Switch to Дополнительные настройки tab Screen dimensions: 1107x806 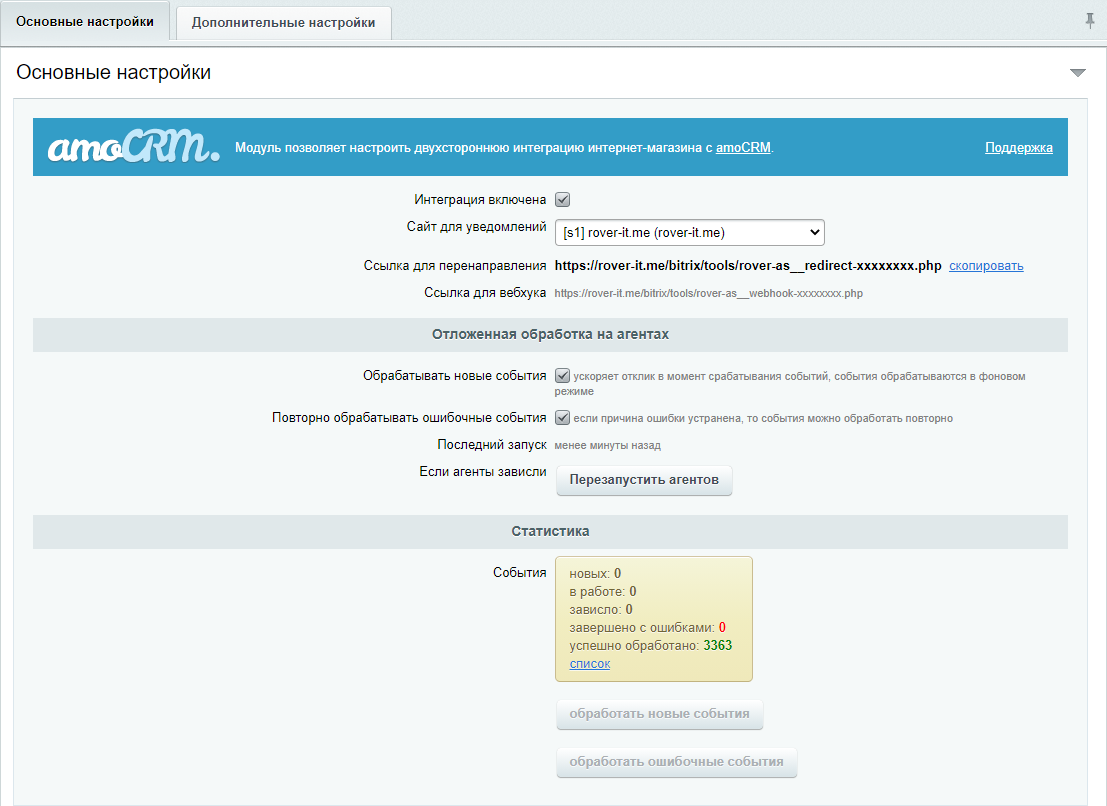point(283,23)
